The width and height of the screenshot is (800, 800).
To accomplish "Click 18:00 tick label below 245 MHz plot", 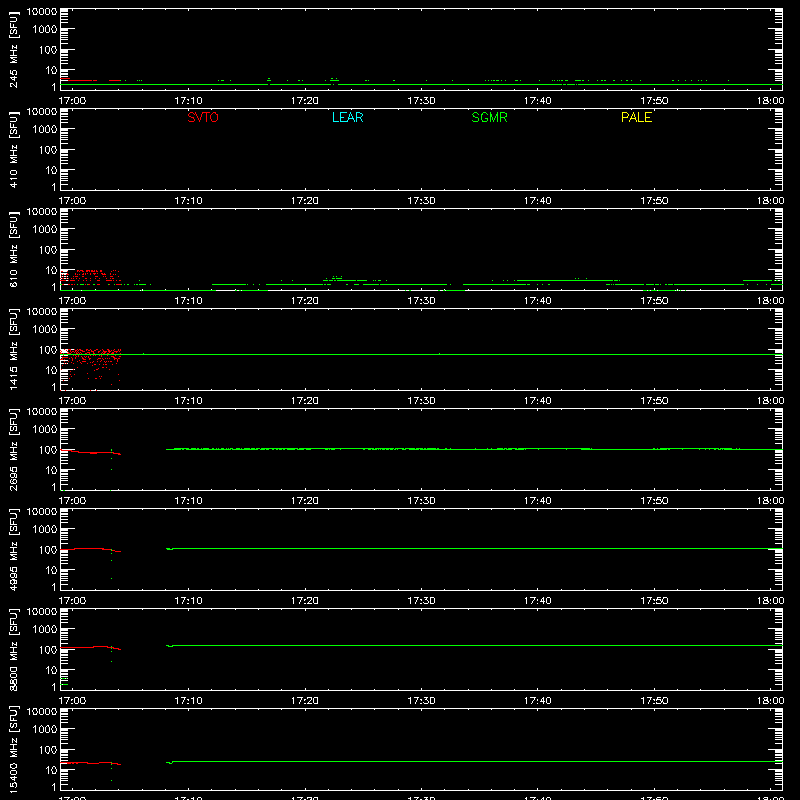I will click(770, 101).
